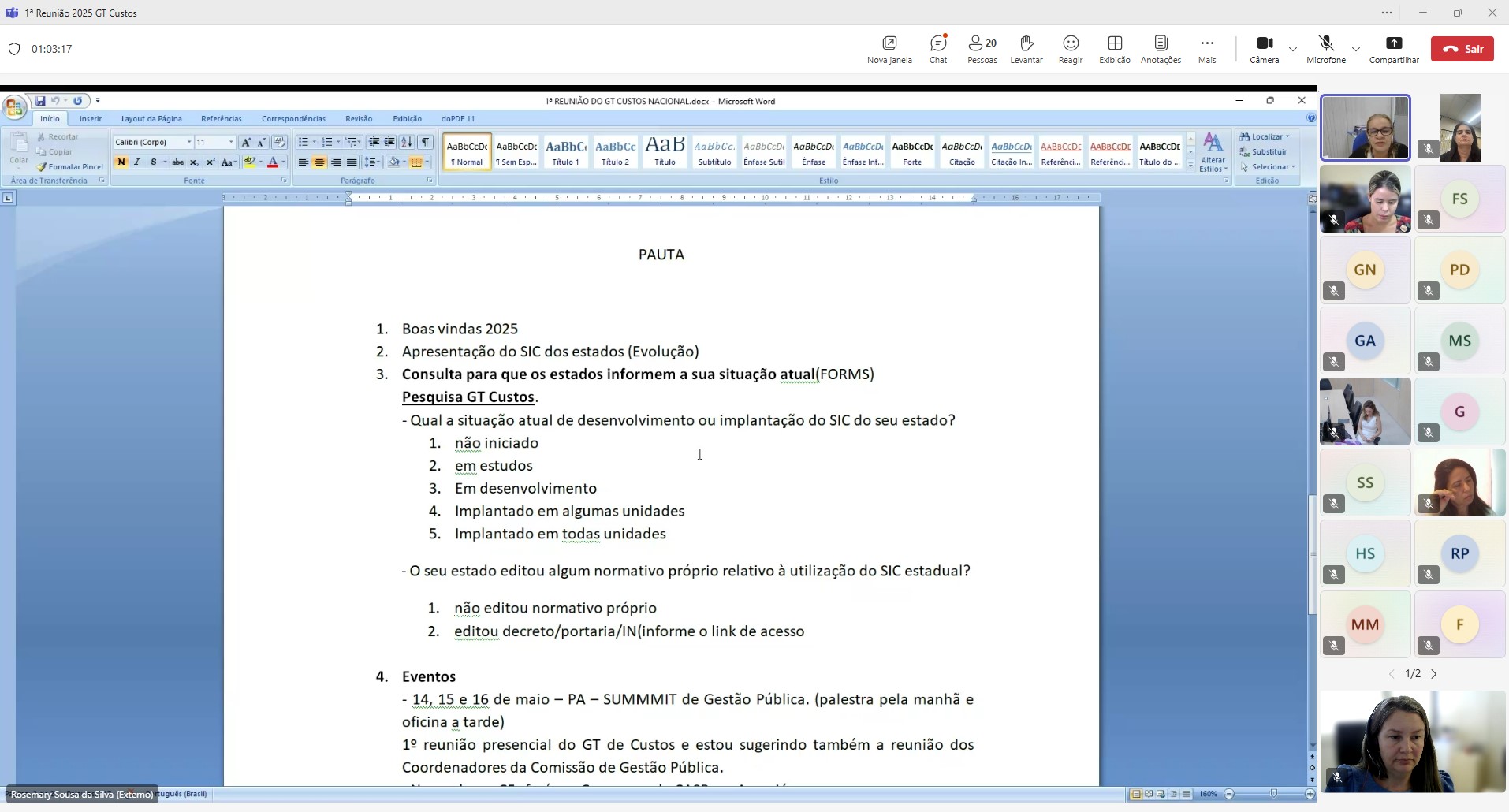Open Anotações meeting notes

tap(1161, 49)
